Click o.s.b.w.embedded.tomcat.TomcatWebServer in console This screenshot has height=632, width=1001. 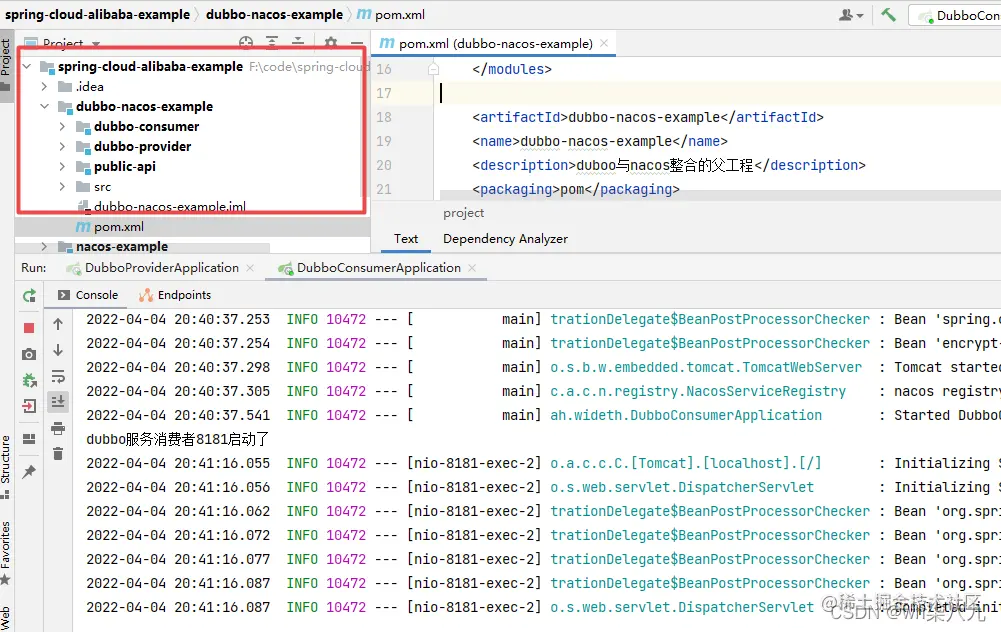point(706,368)
